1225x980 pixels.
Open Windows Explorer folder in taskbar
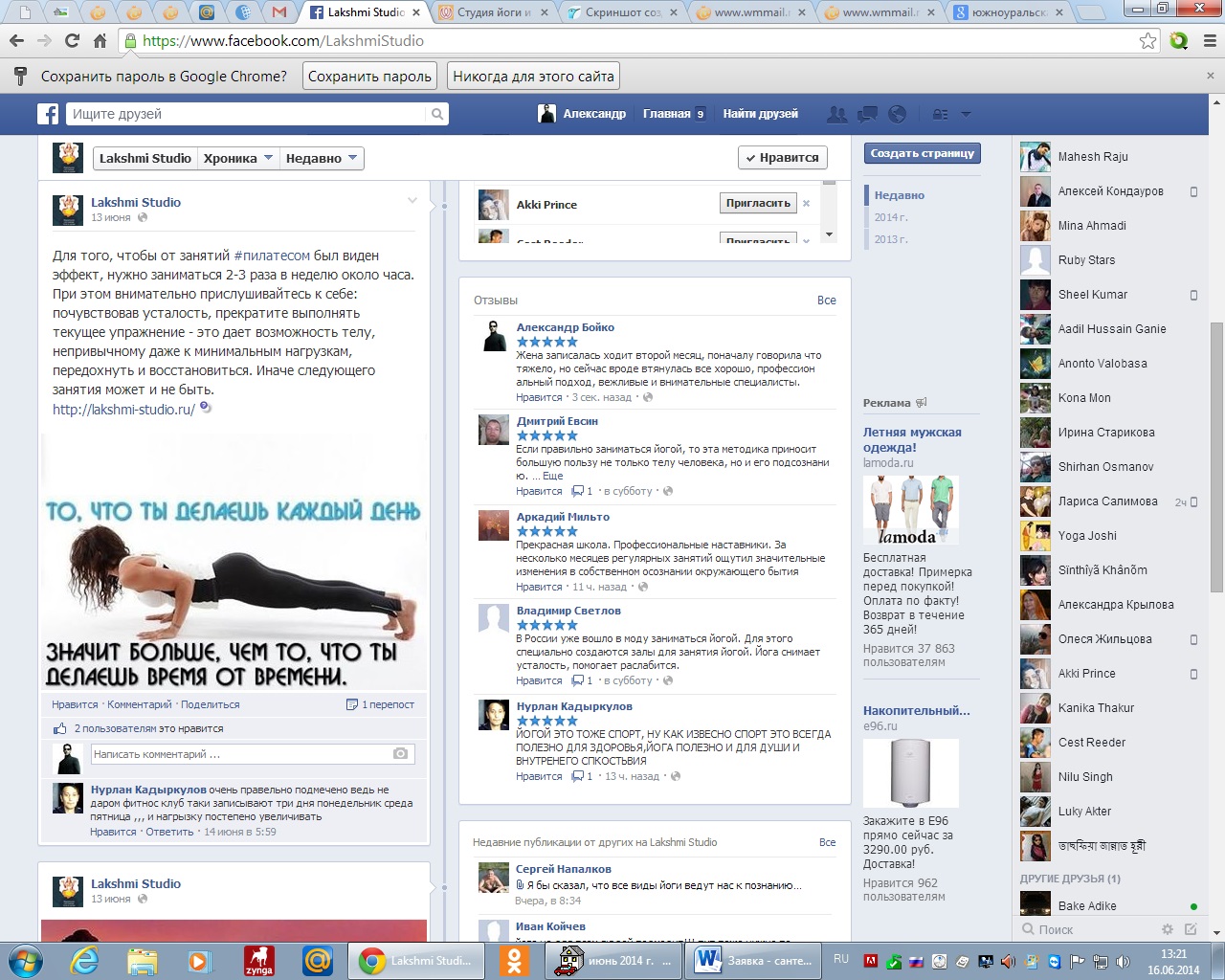(x=142, y=960)
